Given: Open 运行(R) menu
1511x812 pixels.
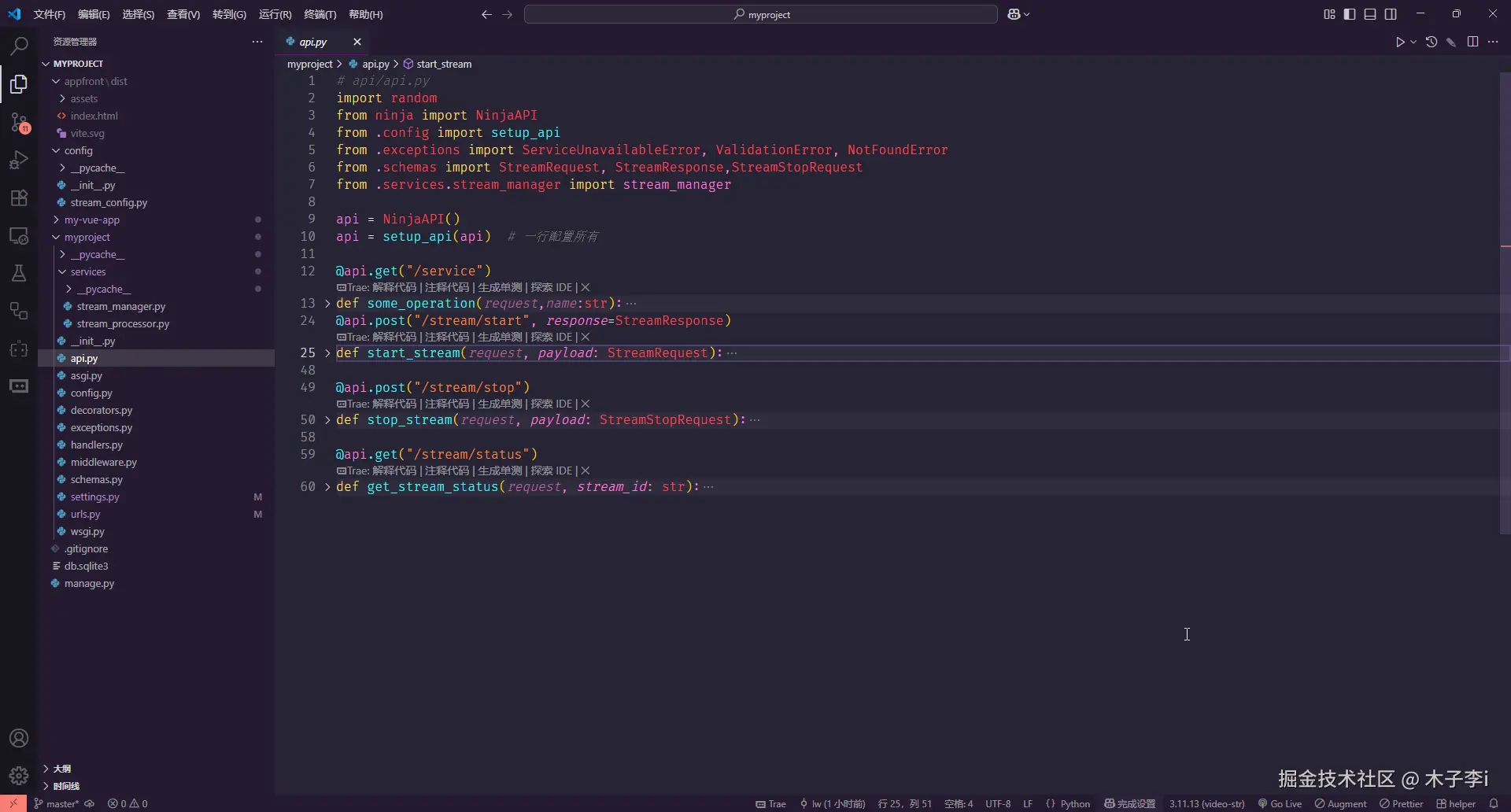Looking at the screenshot, I should (x=275, y=14).
